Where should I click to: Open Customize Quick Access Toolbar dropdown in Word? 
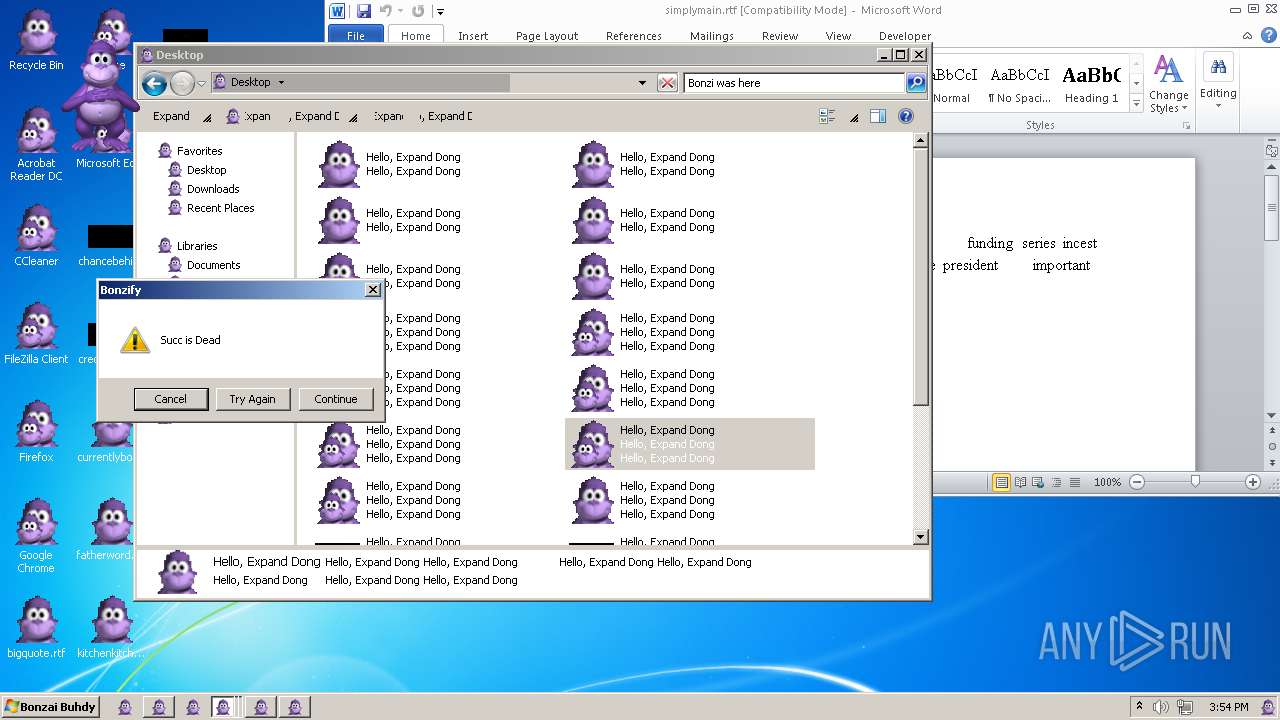[x=440, y=12]
